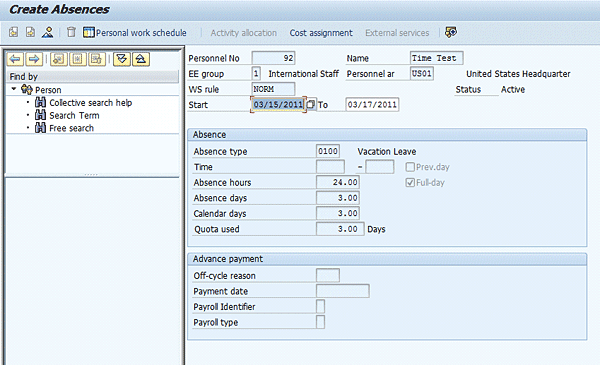Click the expand-all double down arrow icon
This screenshot has height=365, width=600.
pyautogui.click(x=122, y=59)
